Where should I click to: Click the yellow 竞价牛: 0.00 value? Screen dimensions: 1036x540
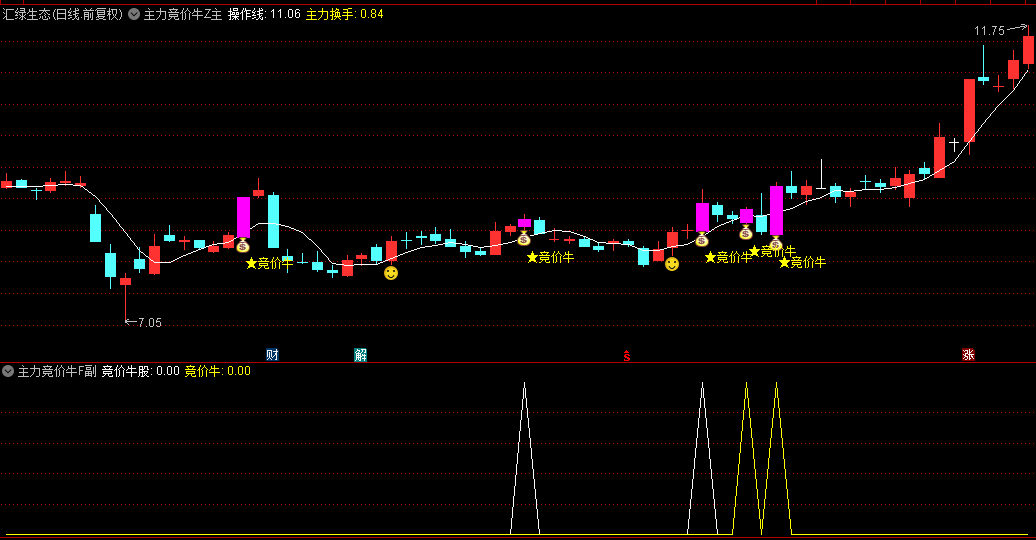click(217, 371)
